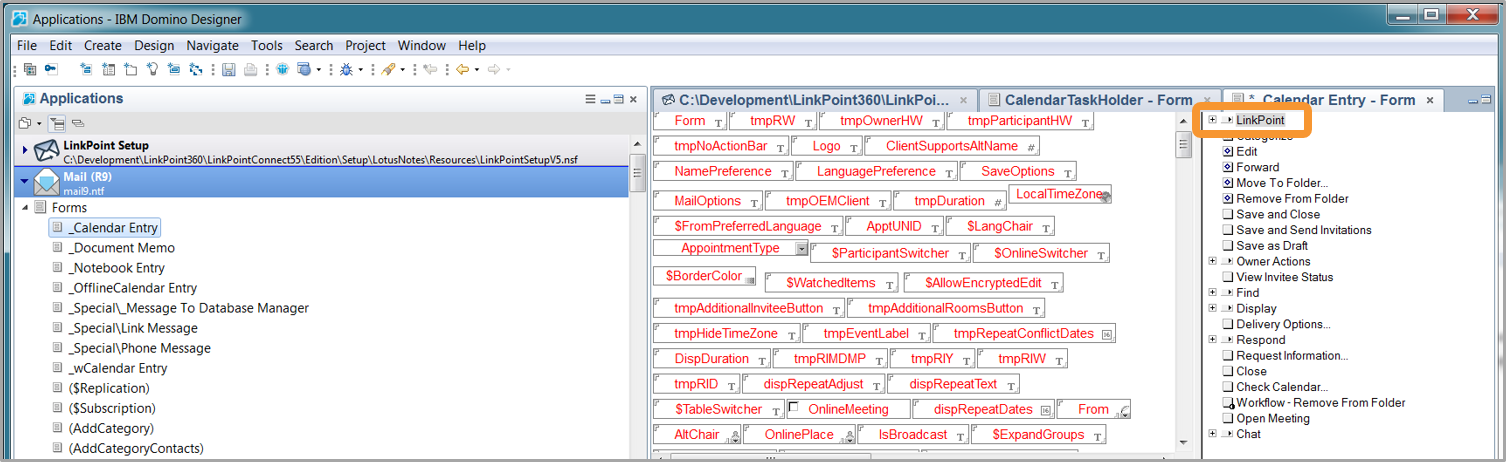Click the tmpAdditionalInviteeButton field
The width and height of the screenshot is (1506, 462).
(x=749, y=308)
